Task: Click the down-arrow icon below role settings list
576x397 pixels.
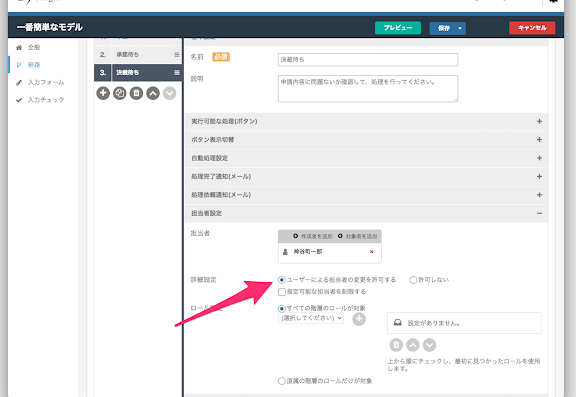Action: coord(429,345)
